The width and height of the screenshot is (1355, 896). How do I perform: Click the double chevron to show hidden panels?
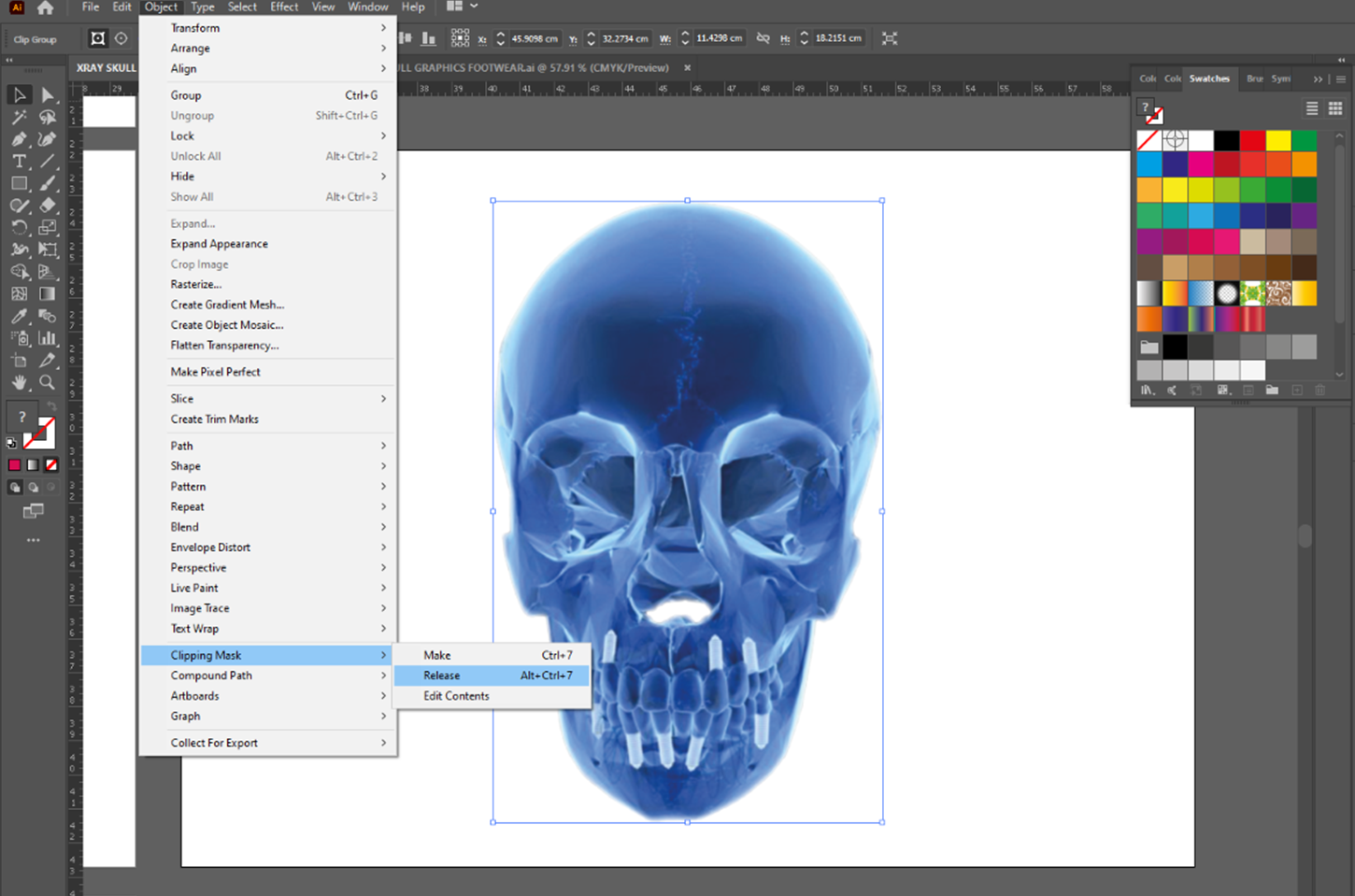(1318, 79)
